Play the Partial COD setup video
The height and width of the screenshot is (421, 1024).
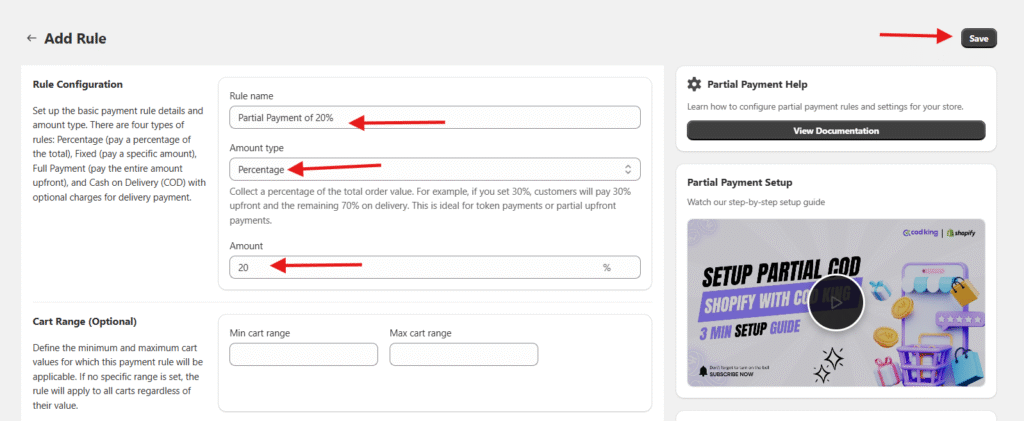point(835,301)
